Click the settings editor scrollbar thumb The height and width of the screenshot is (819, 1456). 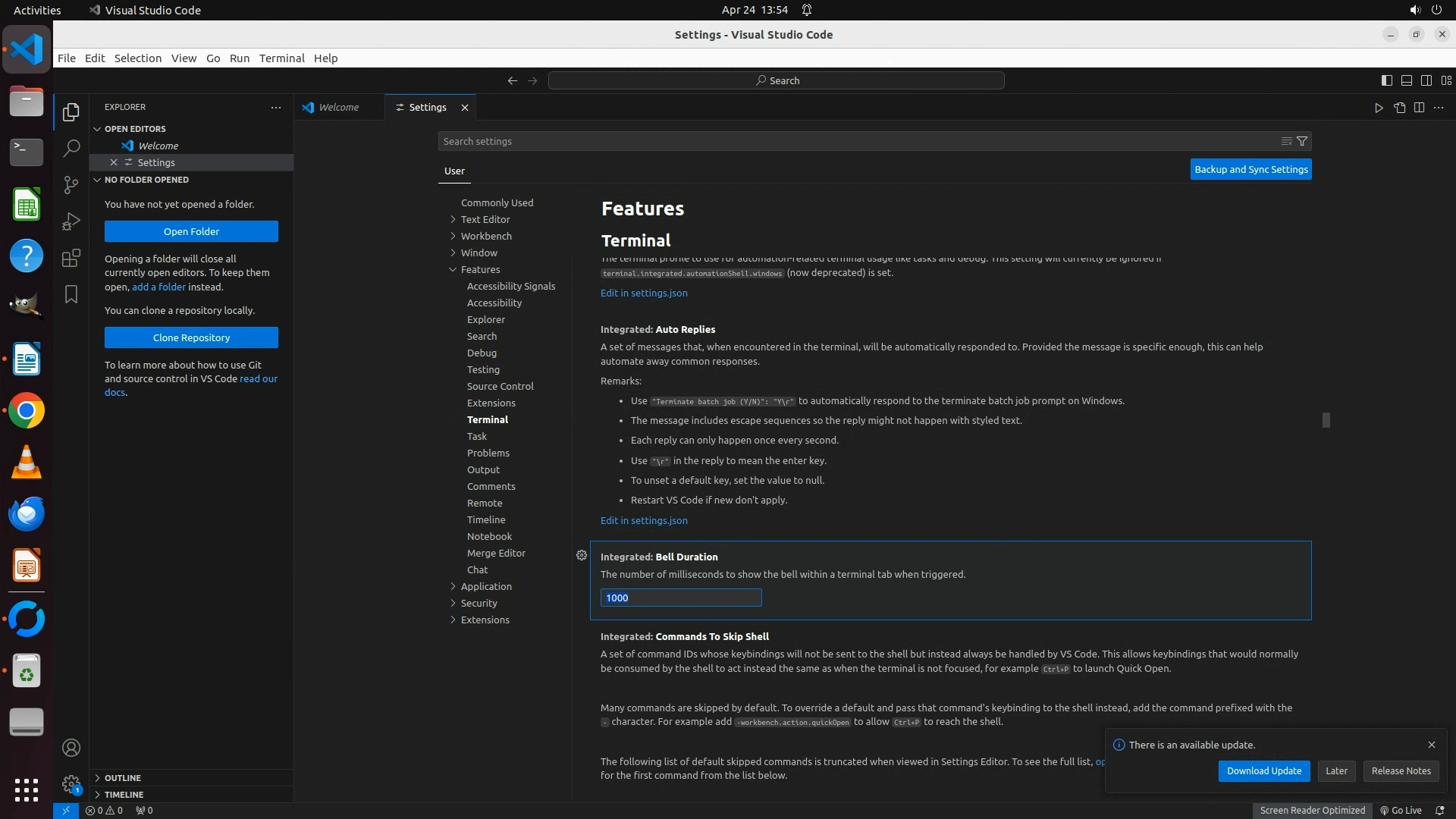tap(1326, 419)
